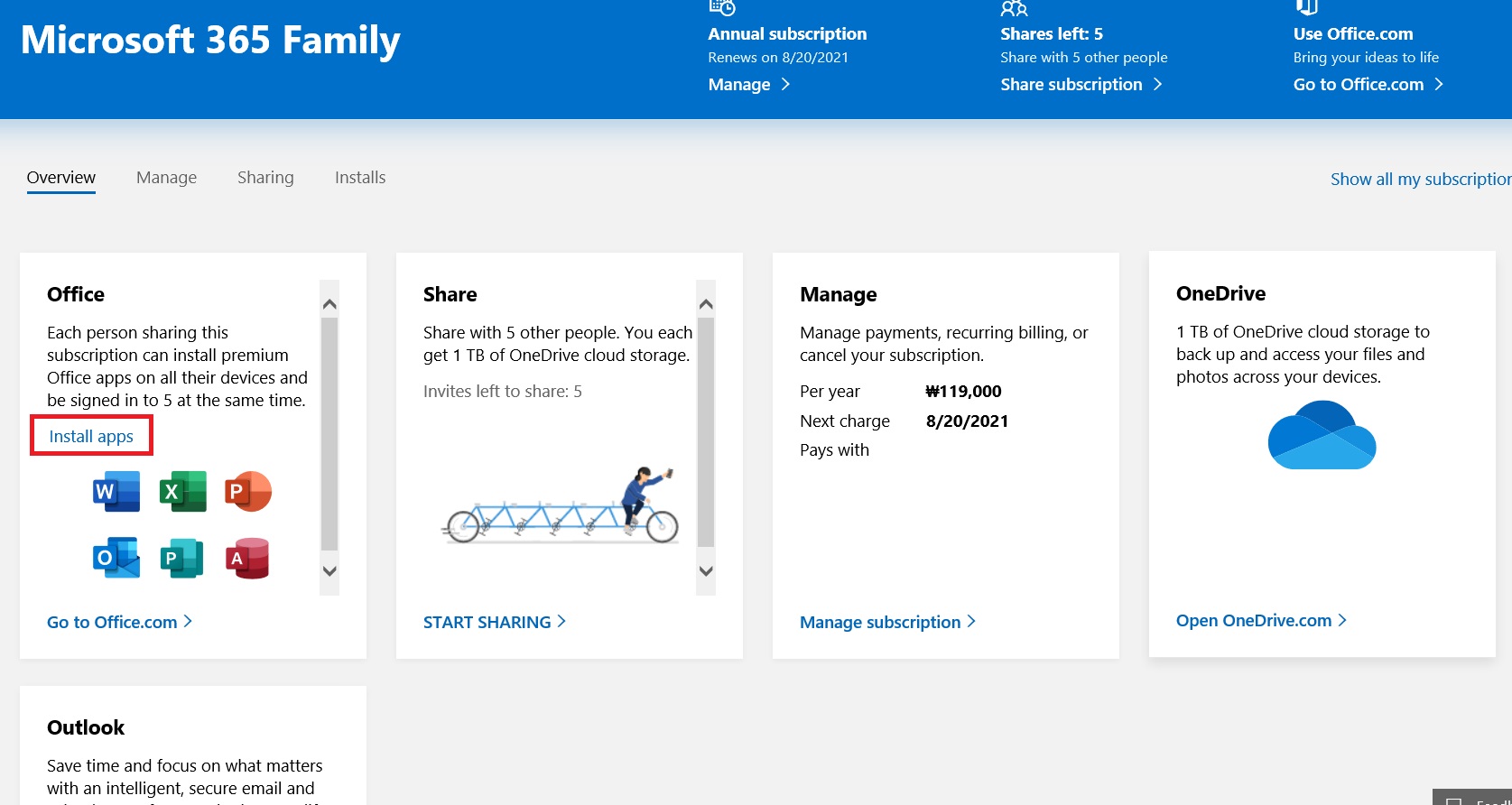This screenshot has height=805, width=1512.
Task: Click 'Share with 5 other people' header text
Action: click(1084, 57)
